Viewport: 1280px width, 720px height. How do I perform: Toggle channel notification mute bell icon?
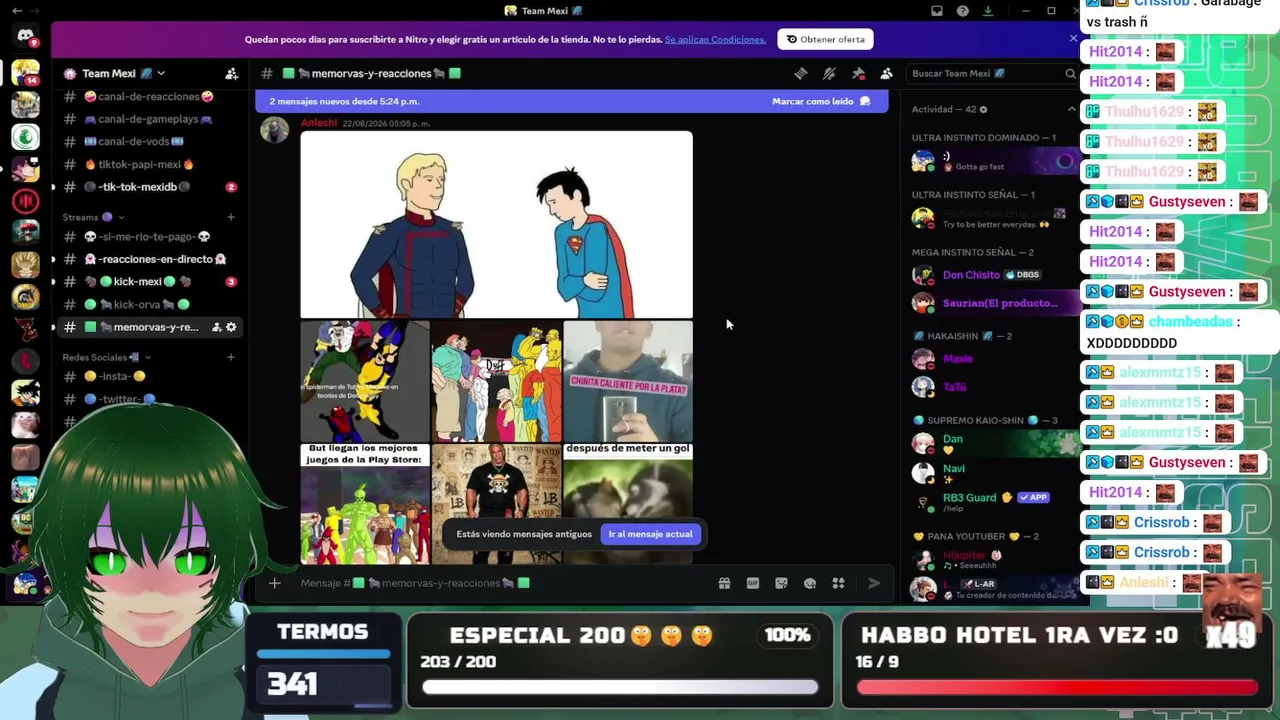pos(829,73)
